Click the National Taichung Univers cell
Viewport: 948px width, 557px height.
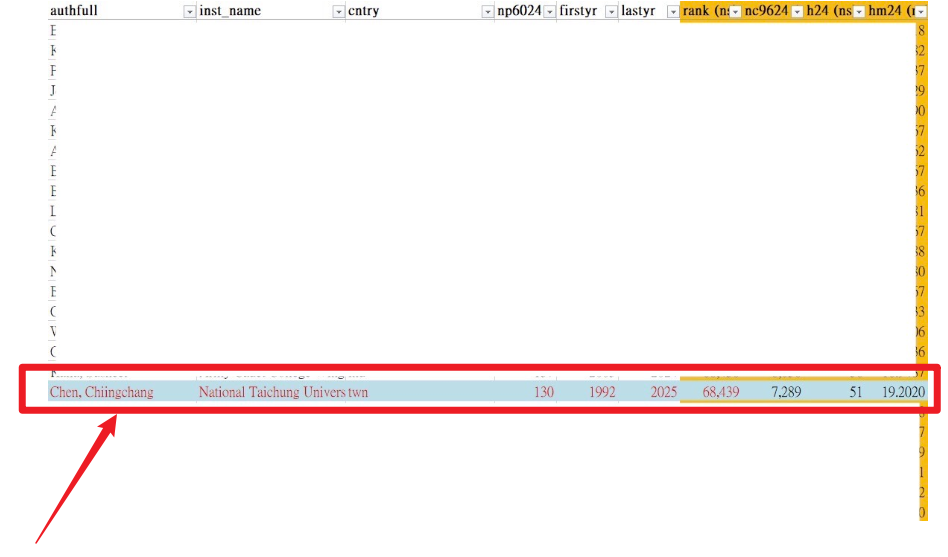click(271, 392)
